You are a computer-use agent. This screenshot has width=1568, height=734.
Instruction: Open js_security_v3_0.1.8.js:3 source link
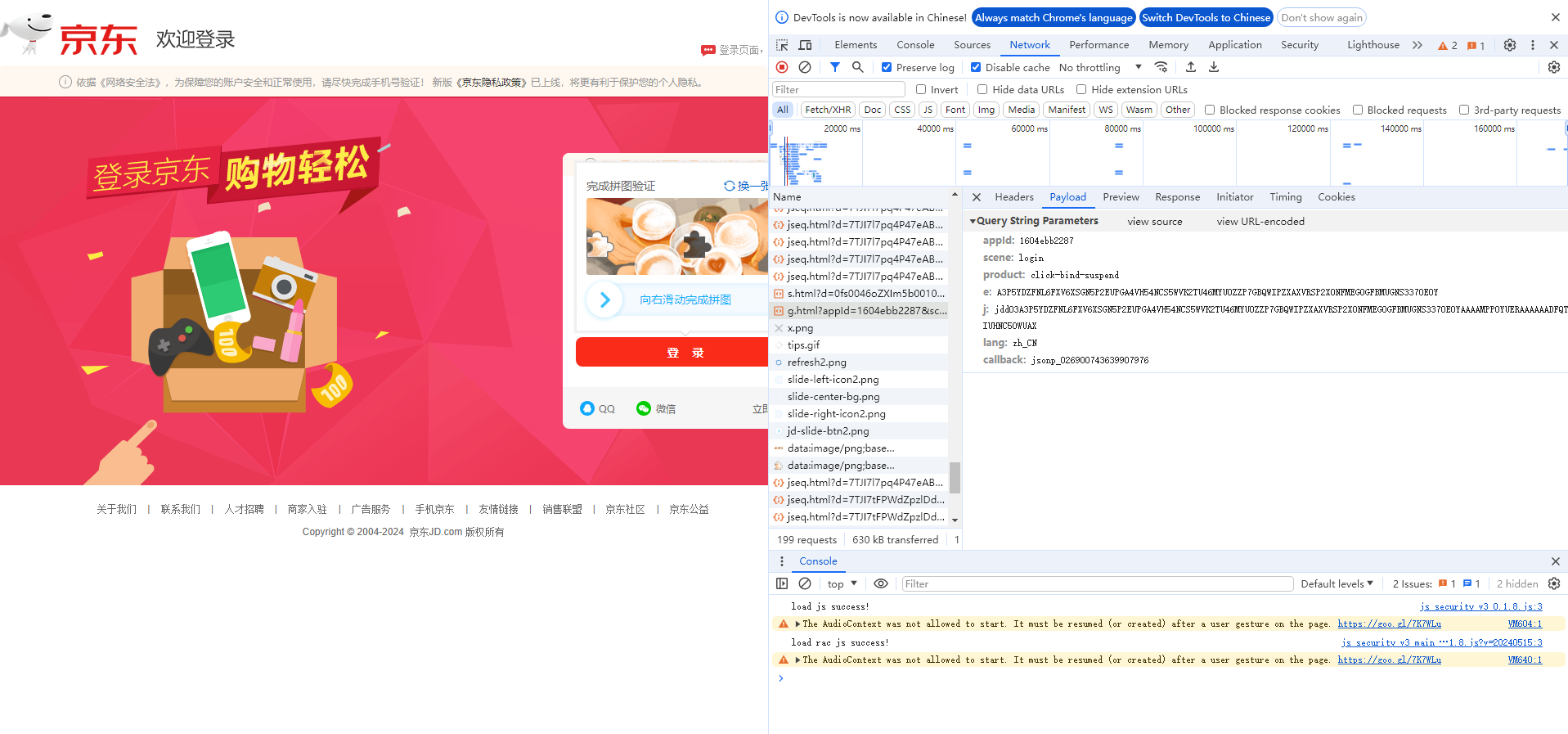click(1480, 606)
